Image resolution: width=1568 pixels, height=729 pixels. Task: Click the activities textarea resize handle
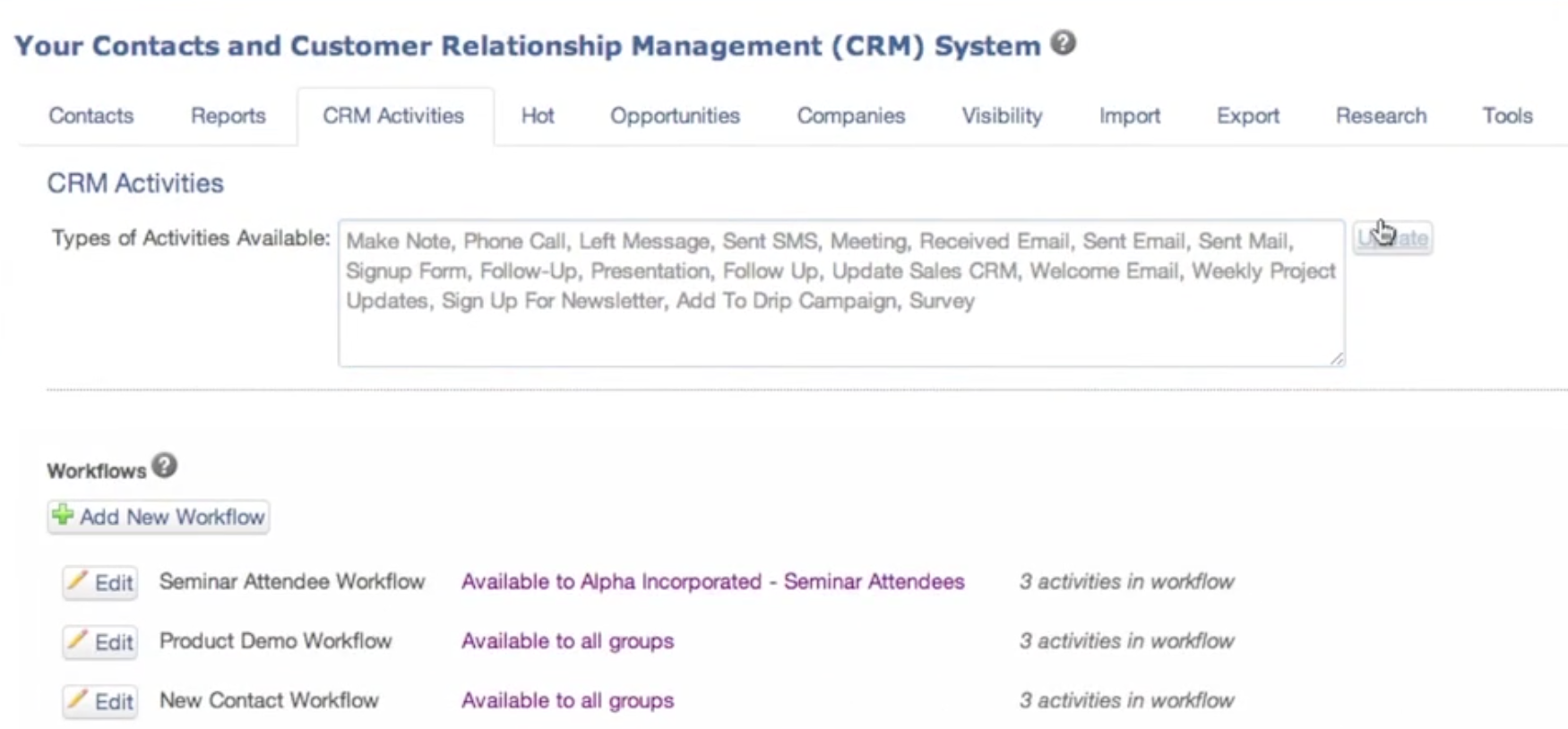click(x=1336, y=358)
